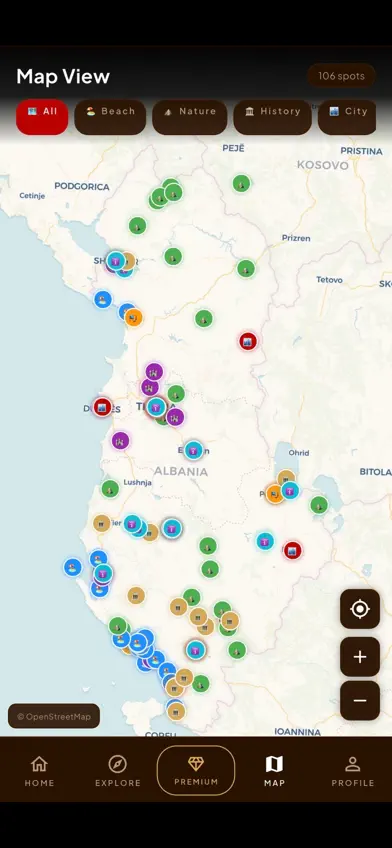Tap the purple marker south of Durrës
Viewport: 392px width, 848px height.
(121, 441)
